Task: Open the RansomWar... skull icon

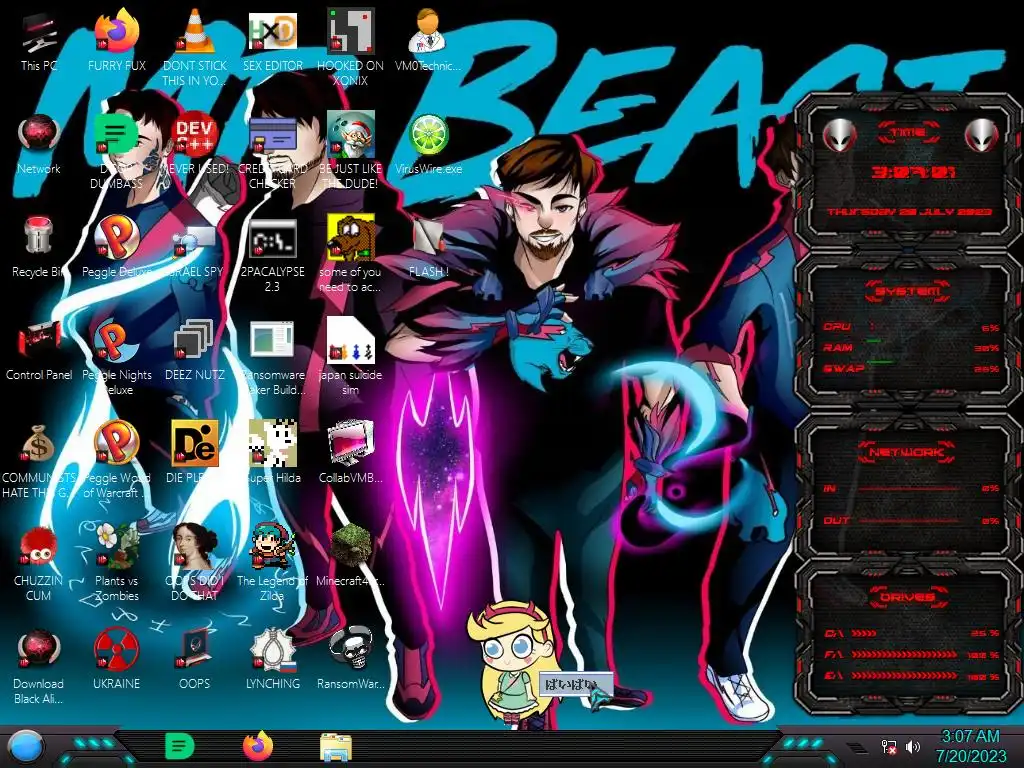Action: pyautogui.click(x=350, y=649)
